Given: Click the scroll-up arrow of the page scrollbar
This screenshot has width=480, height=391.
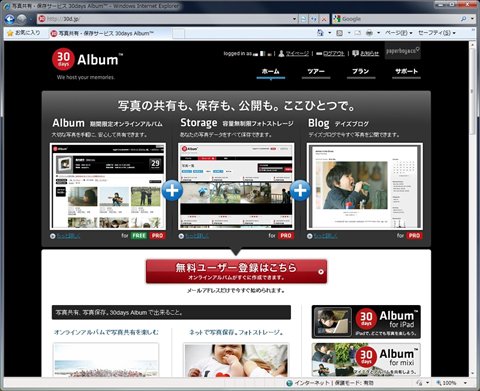Looking at the screenshot, I should click(472, 45).
